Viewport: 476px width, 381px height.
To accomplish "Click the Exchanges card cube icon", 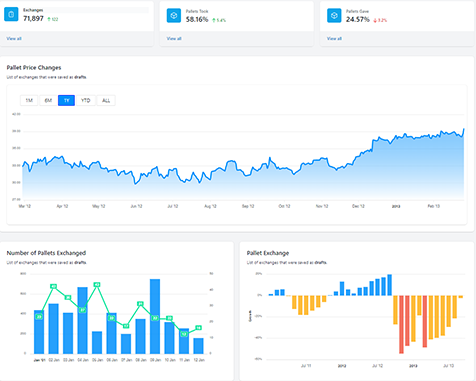I will [x=11, y=15].
